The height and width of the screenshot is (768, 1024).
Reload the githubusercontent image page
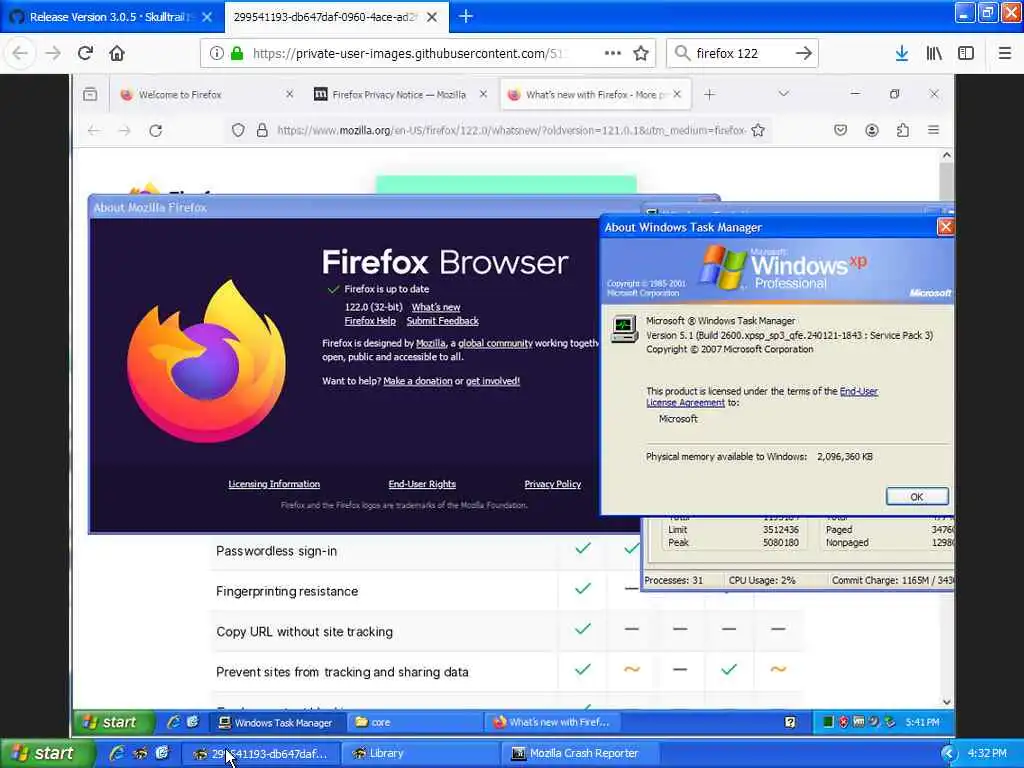[x=86, y=54]
